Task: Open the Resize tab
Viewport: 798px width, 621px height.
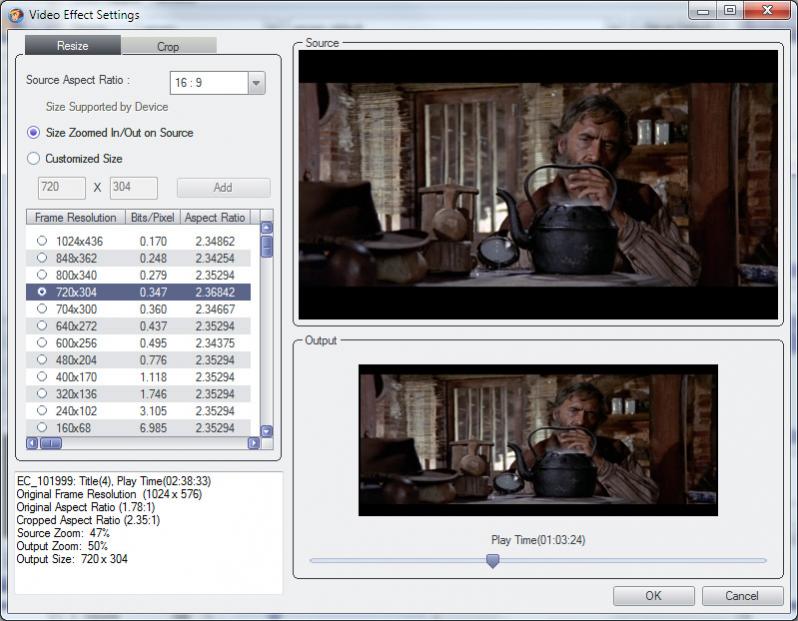Action: tap(72, 46)
